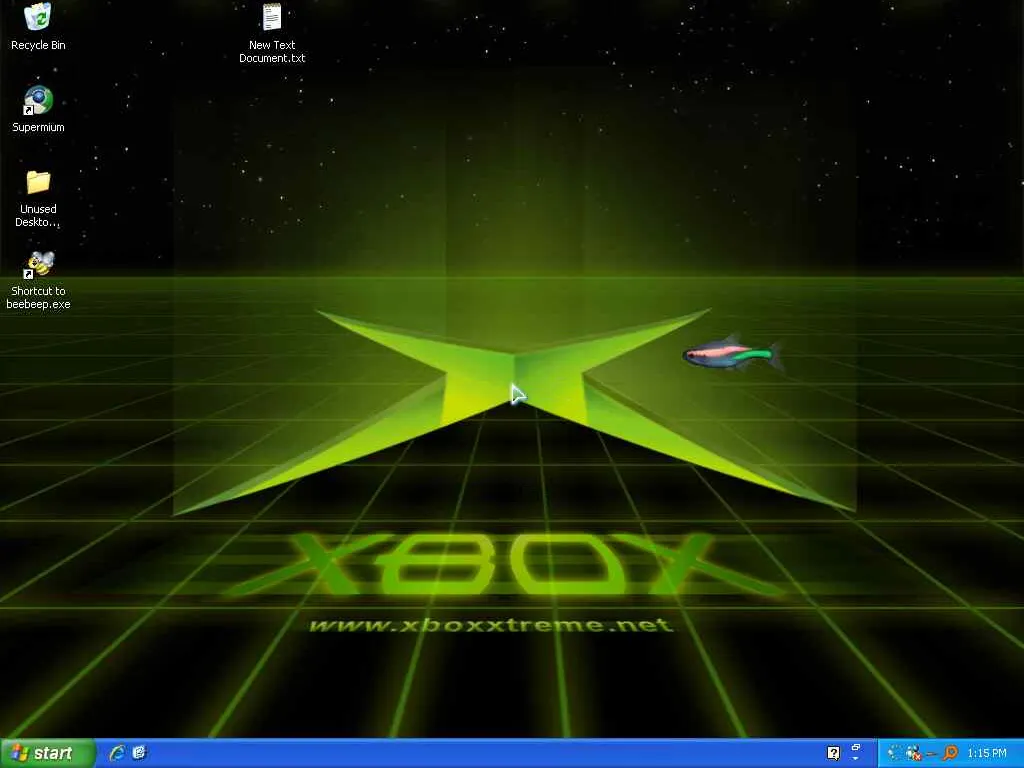Click the small dash tray icon
The height and width of the screenshot is (768, 1024).
[x=931, y=754]
